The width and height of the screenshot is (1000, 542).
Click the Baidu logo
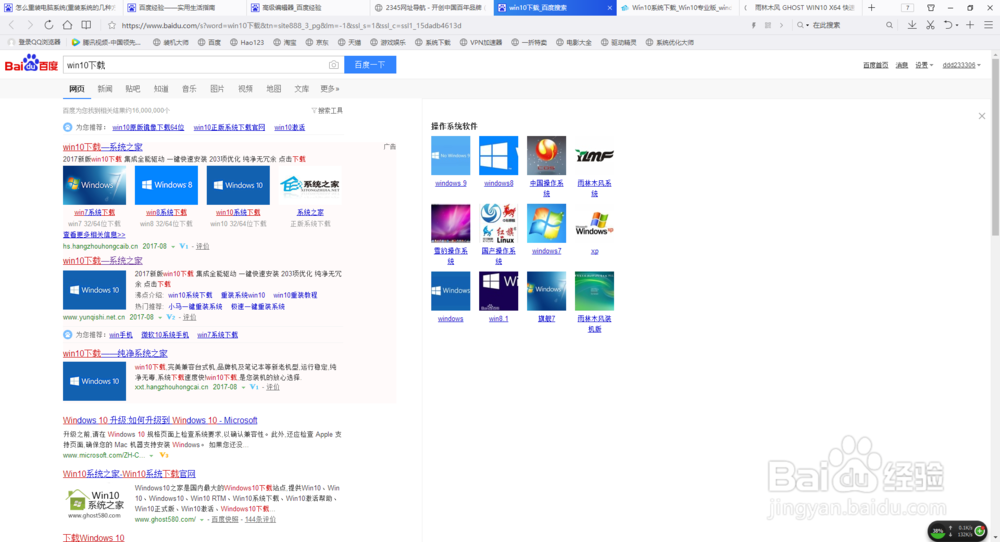[31, 64]
